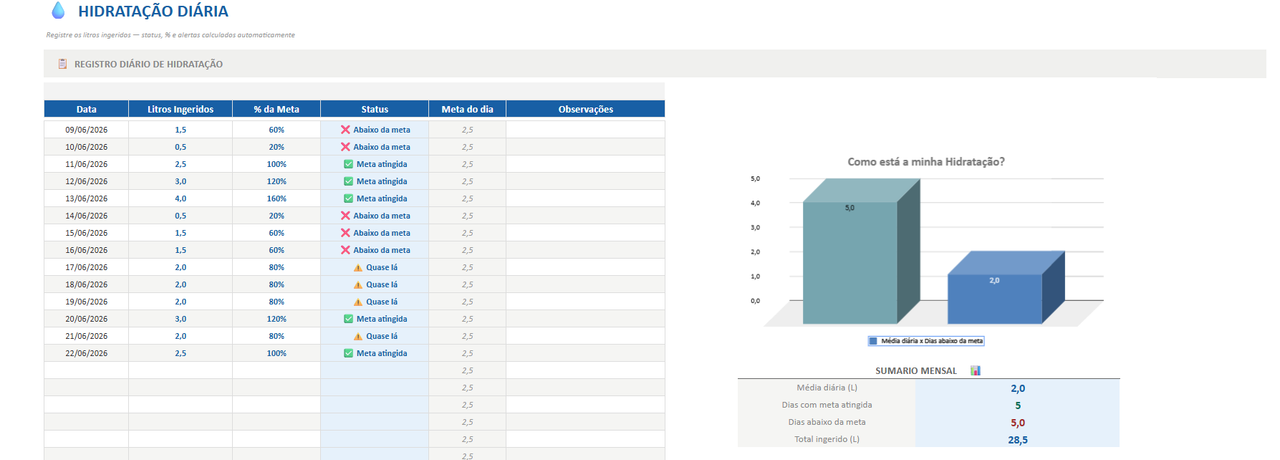
Task: Click the Total ingerido value 28,5
Action: coord(1018,439)
